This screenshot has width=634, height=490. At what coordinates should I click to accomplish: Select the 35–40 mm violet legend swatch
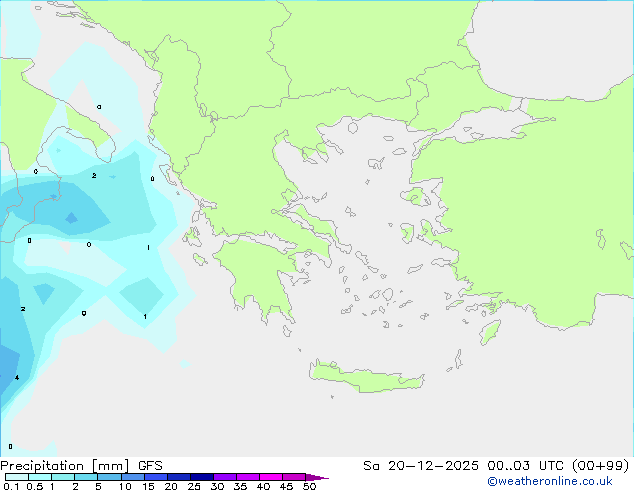click(248, 477)
